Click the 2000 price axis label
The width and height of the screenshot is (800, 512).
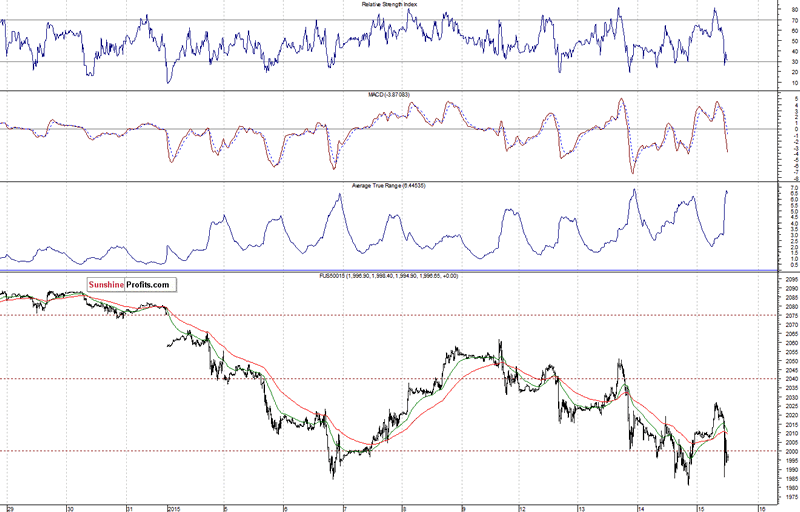763,451
